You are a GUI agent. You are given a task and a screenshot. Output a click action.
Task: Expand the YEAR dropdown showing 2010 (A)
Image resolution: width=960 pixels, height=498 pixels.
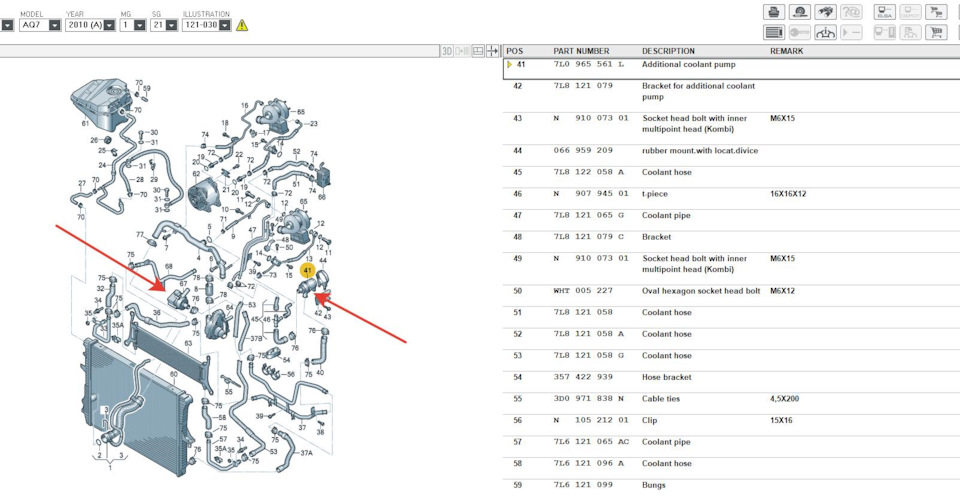110,25
